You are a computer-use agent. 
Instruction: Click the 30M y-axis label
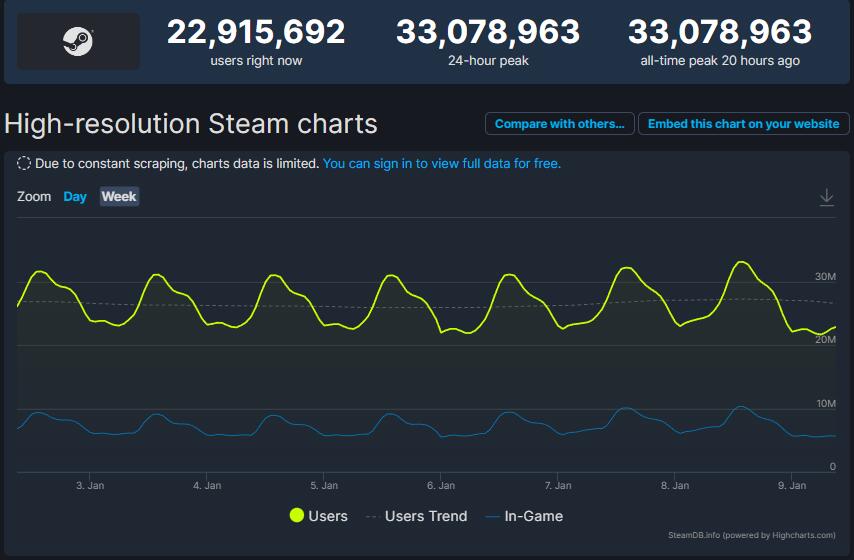[825, 277]
